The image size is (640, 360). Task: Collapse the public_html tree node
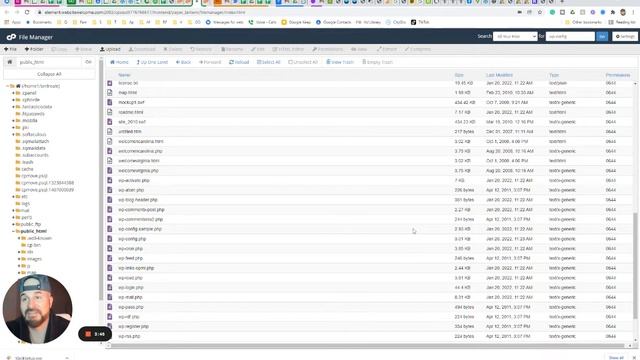13,231
